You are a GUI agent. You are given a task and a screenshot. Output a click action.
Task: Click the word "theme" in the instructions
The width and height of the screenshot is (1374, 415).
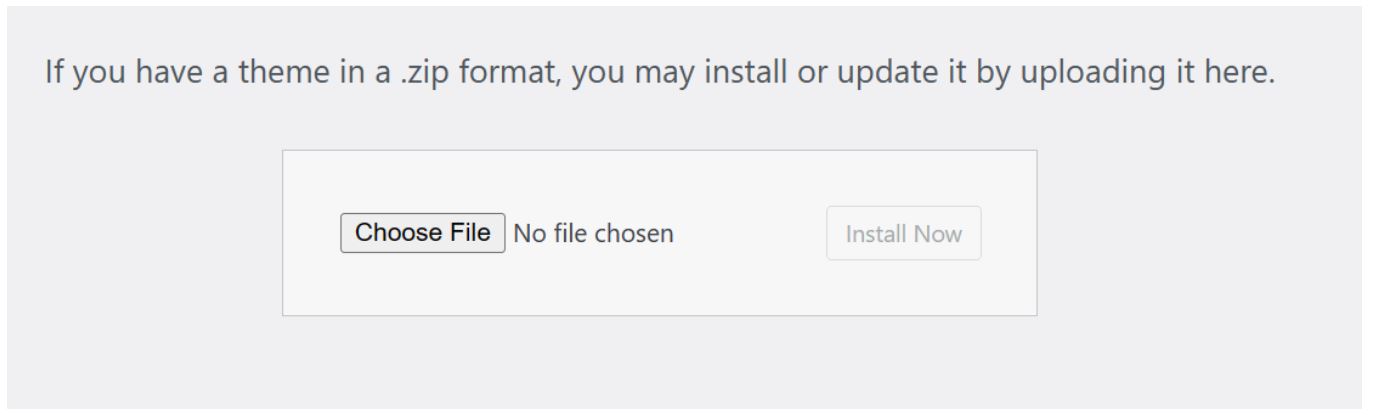tap(297, 74)
